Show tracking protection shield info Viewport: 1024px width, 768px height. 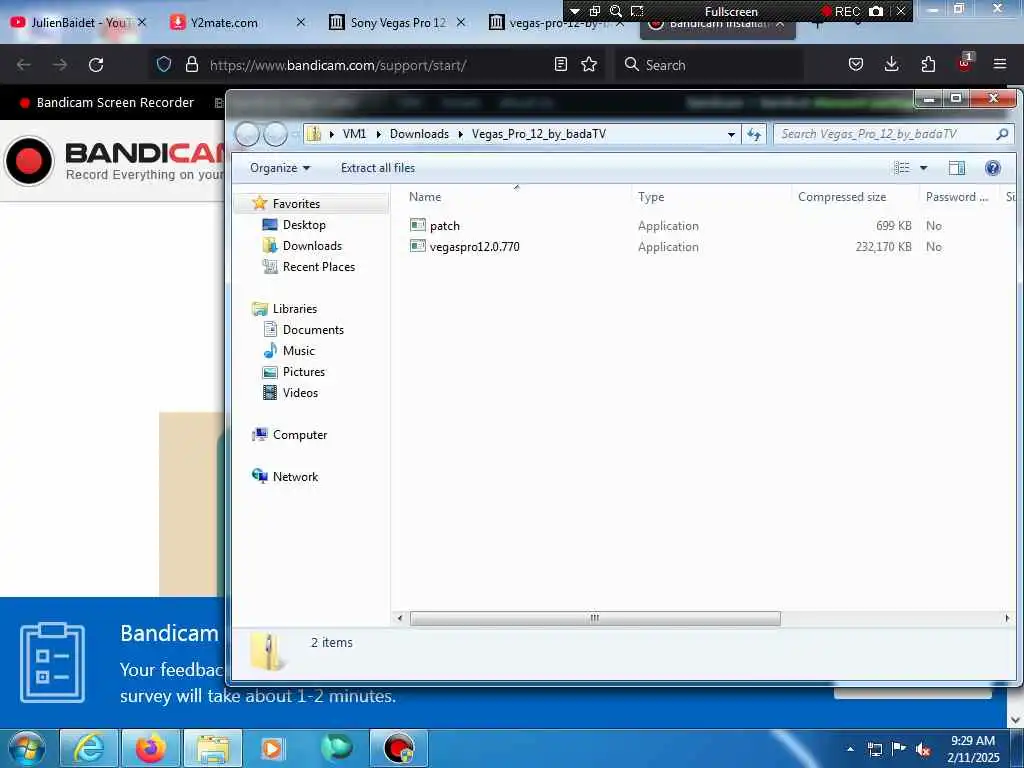point(164,64)
